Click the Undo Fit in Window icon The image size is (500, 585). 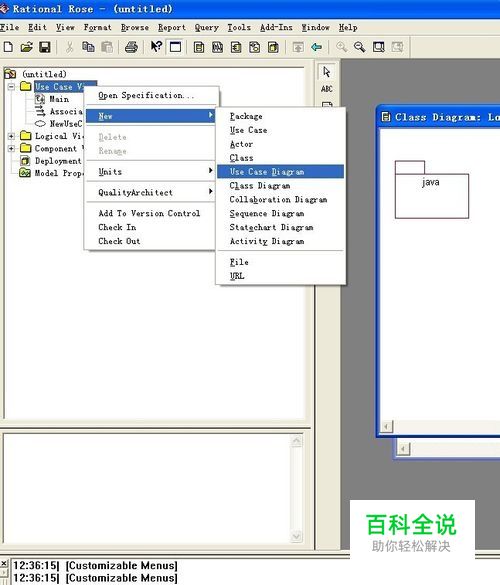tap(397, 47)
